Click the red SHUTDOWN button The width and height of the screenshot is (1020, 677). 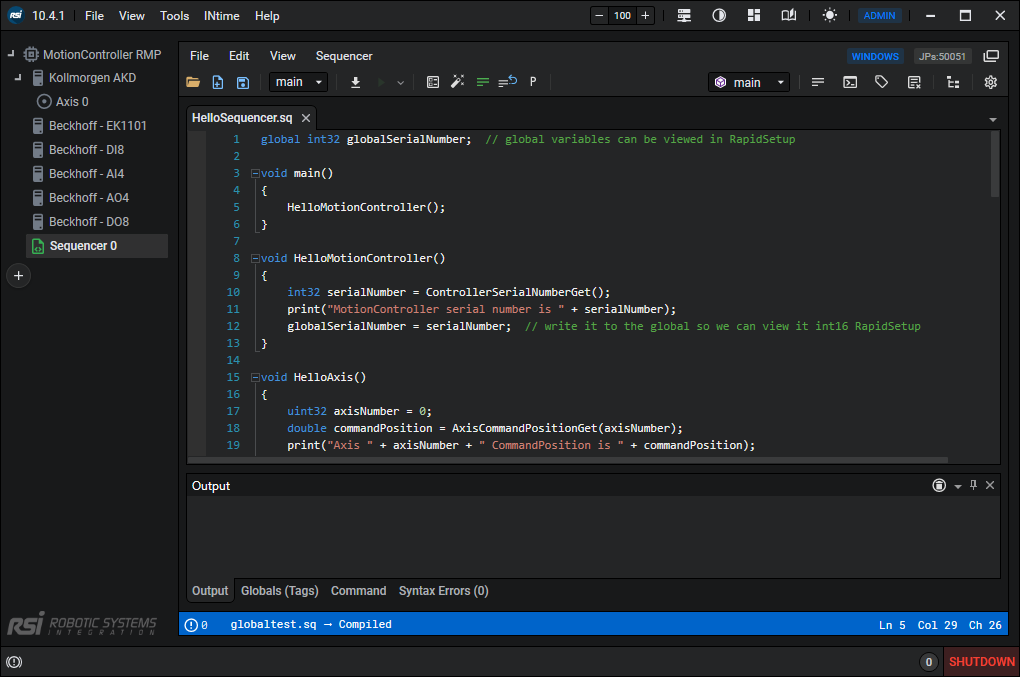981,661
